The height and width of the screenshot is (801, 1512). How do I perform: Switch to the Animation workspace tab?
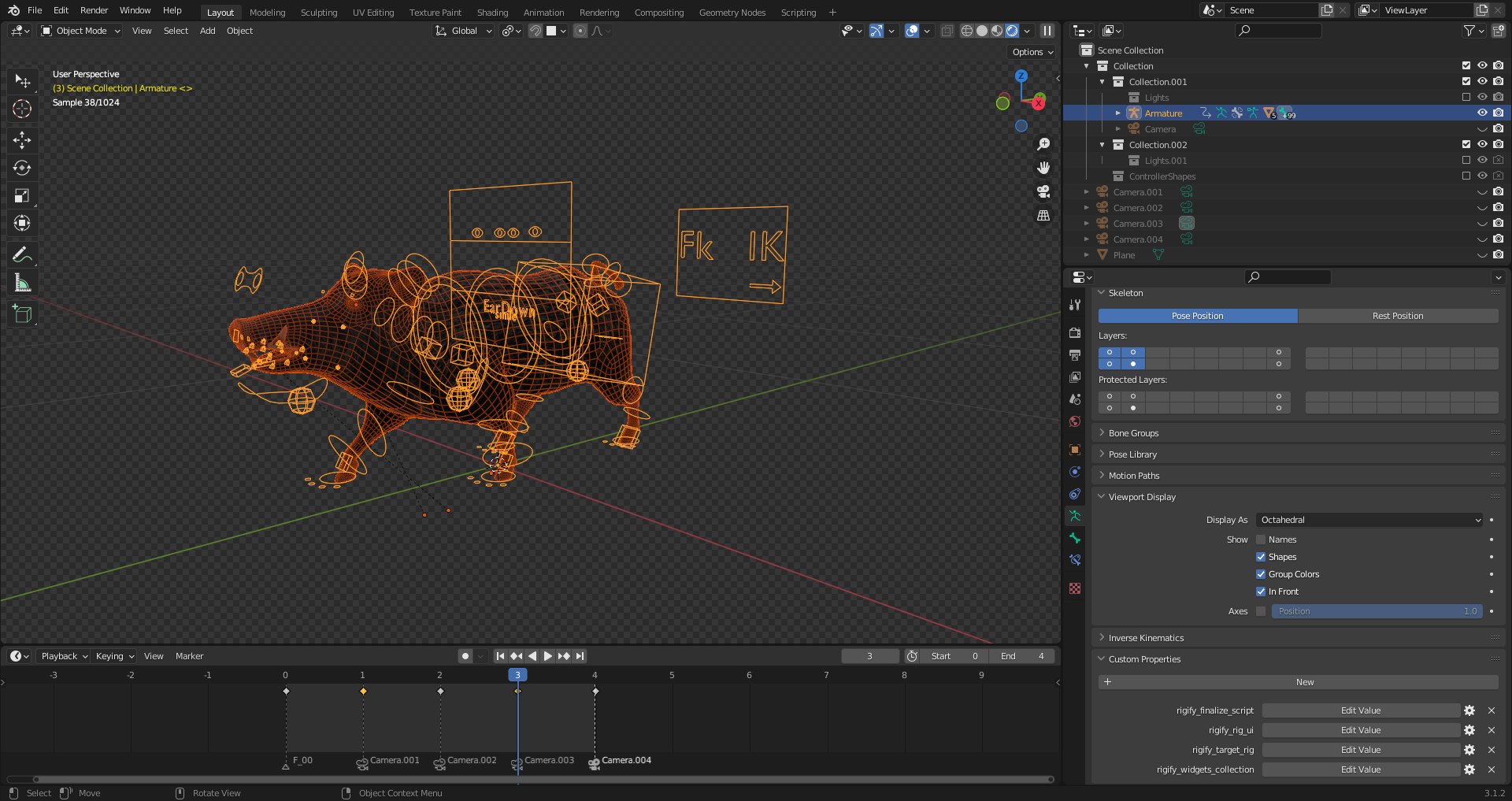pyautogui.click(x=544, y=13)
